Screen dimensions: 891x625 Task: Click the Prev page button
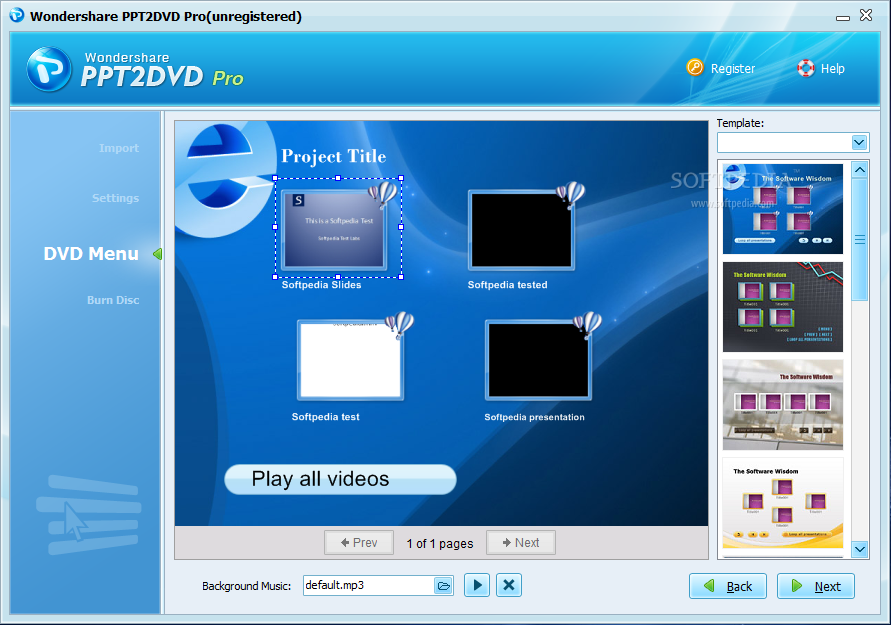click(x=359, y=543)
